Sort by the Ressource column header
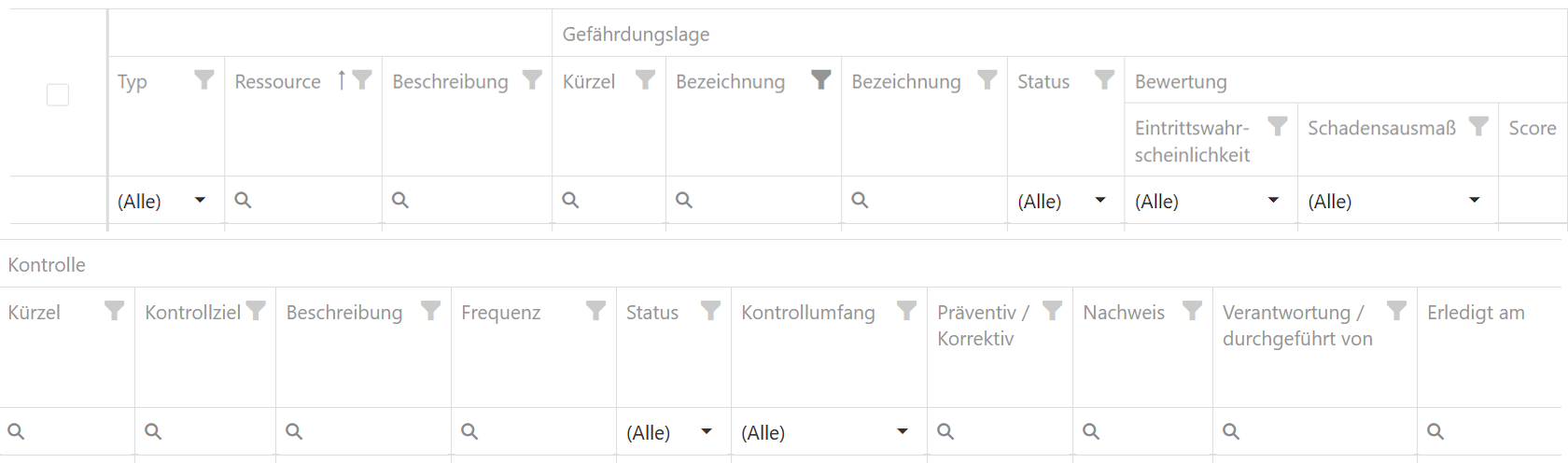The image size is (1568, 463). [x=278, y=82]
